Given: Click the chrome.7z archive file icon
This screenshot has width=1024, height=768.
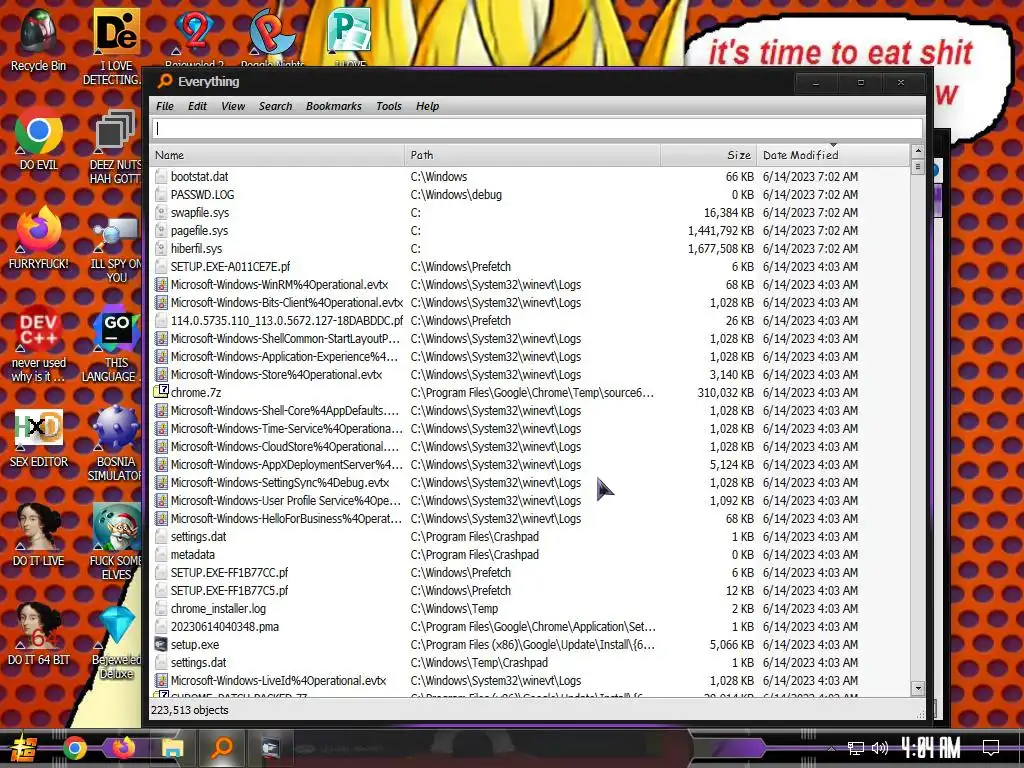Looking at the screenshot, I should click(x=161, y=392).
